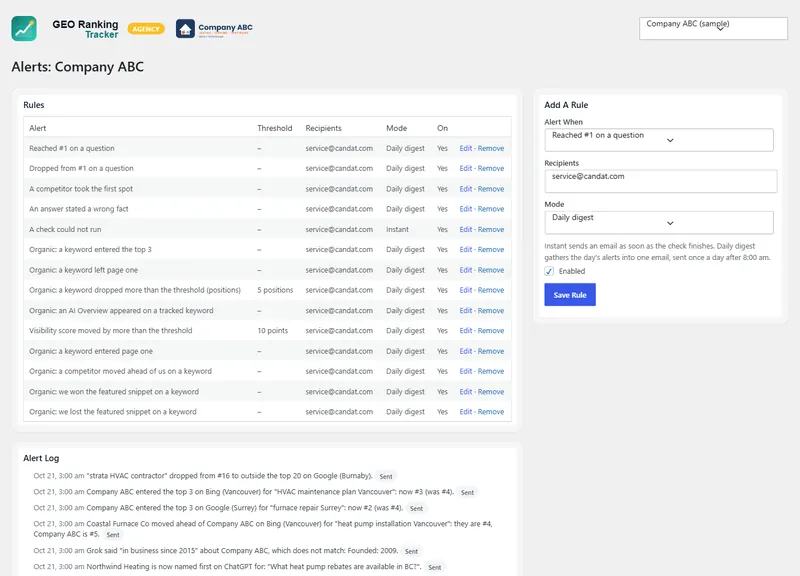The height and width of the screenshot is (576, 800).
Task: Click the Company ABC house logo icon
Action: click(x=185, y=29)
